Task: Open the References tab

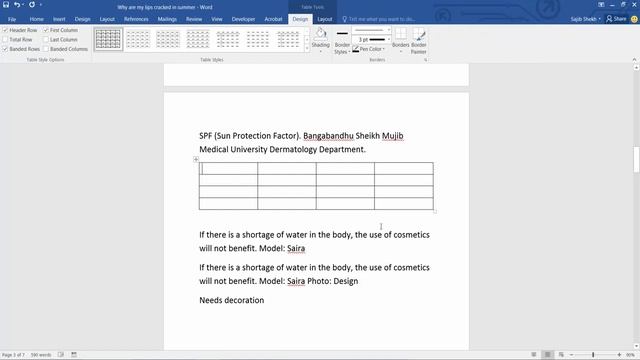Action: [x=136, y=19]
